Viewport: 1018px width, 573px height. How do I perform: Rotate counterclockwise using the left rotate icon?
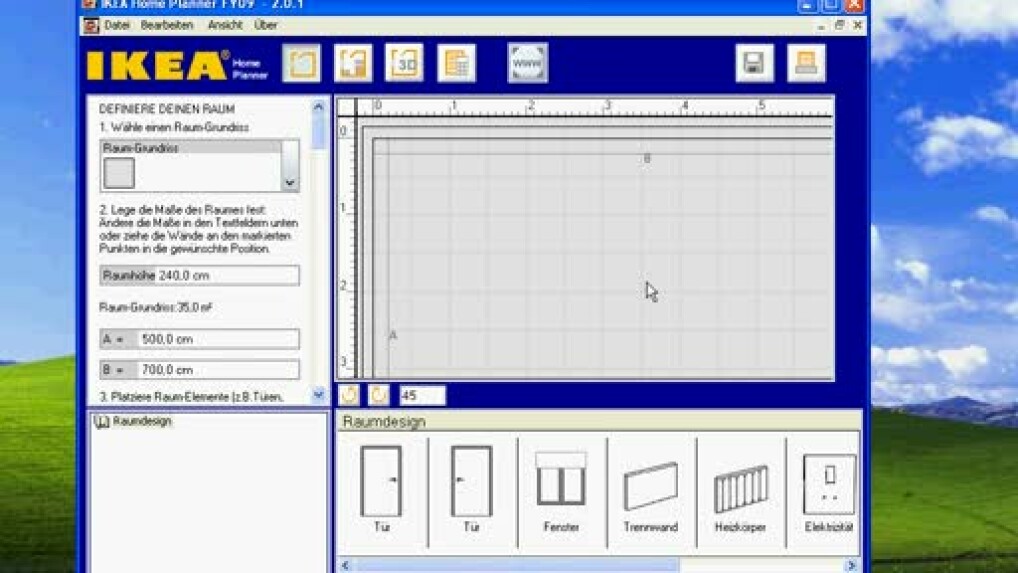pos(350,395)
